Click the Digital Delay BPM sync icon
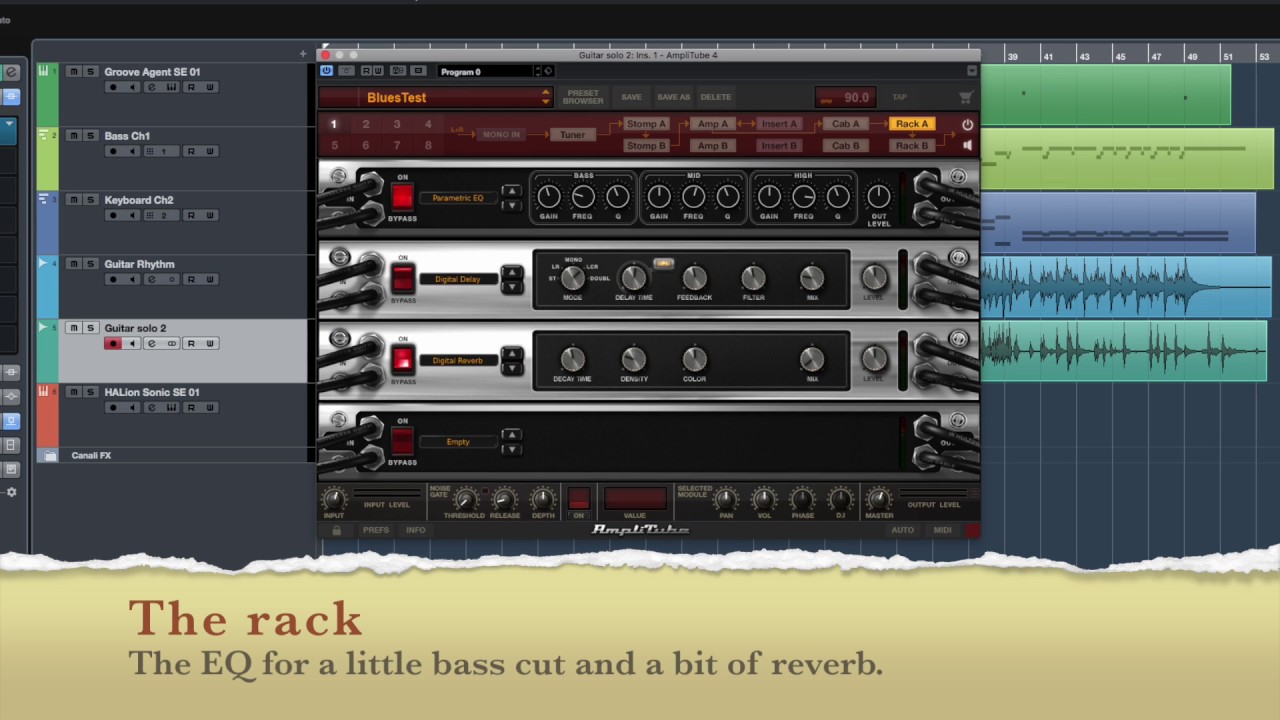 663,264
